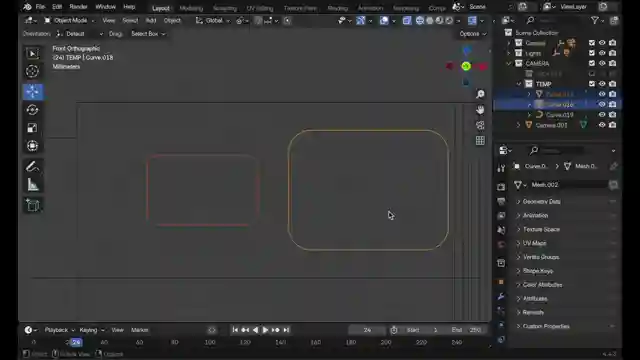Toggle viewport gizmo display button

360,20
